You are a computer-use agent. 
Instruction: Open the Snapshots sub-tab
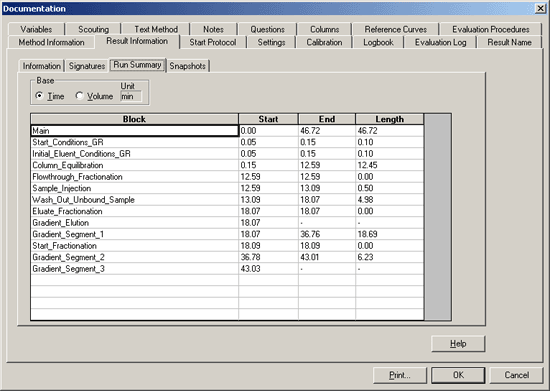pos(188,66)
